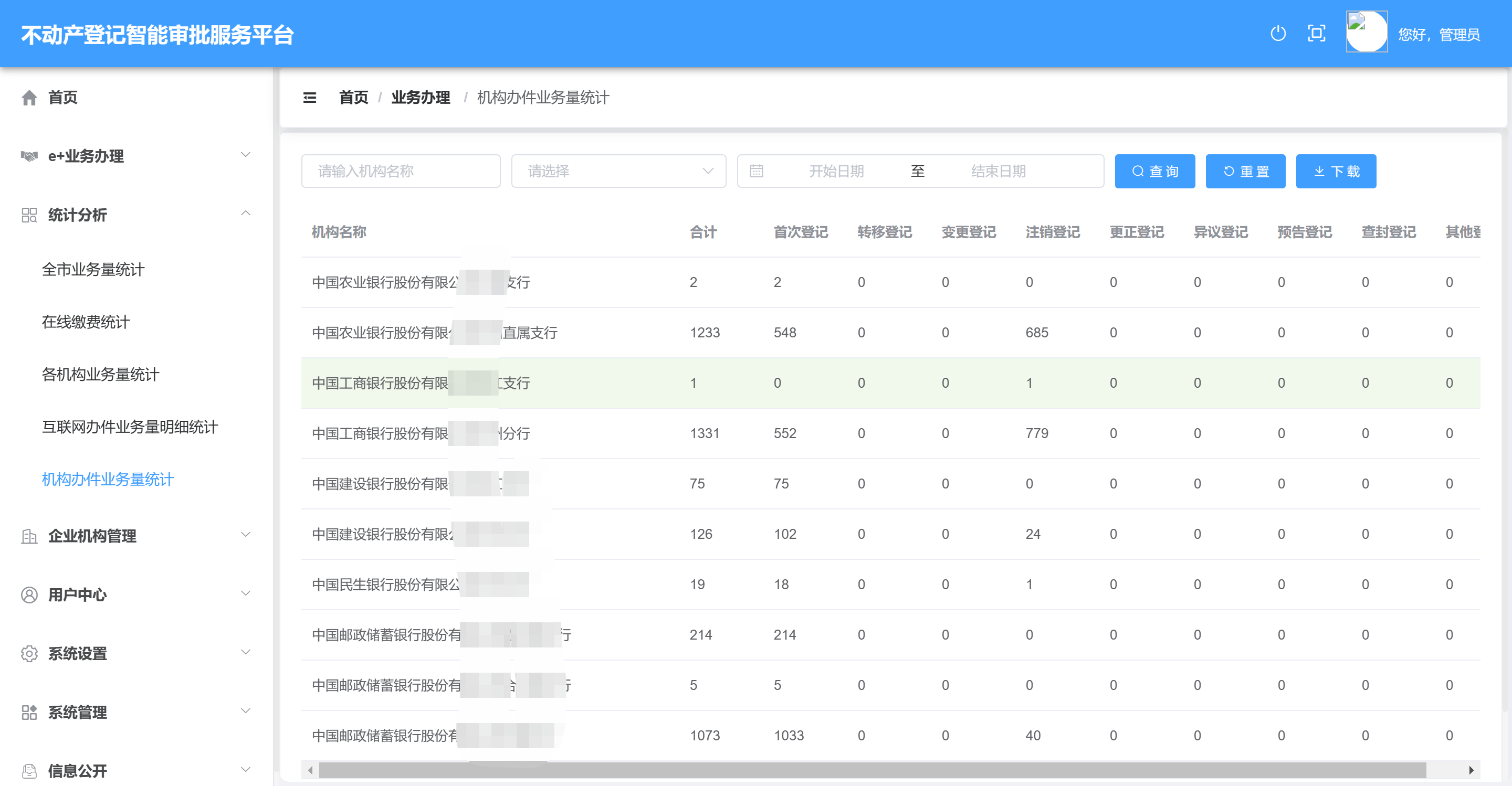Click the calendar icon in date range field
The image size is (1512, 786).
point(757,171)
